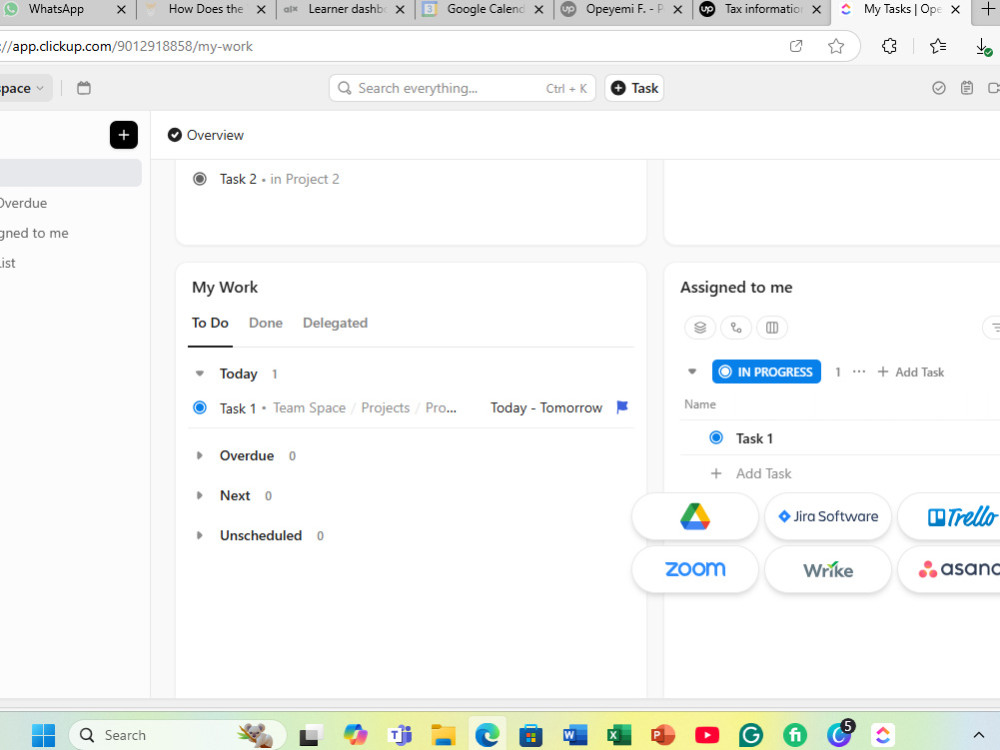This screenshot has height=750, width=1000.
Task: Open the browser downloads icon
Action: (x=983, y=47)
